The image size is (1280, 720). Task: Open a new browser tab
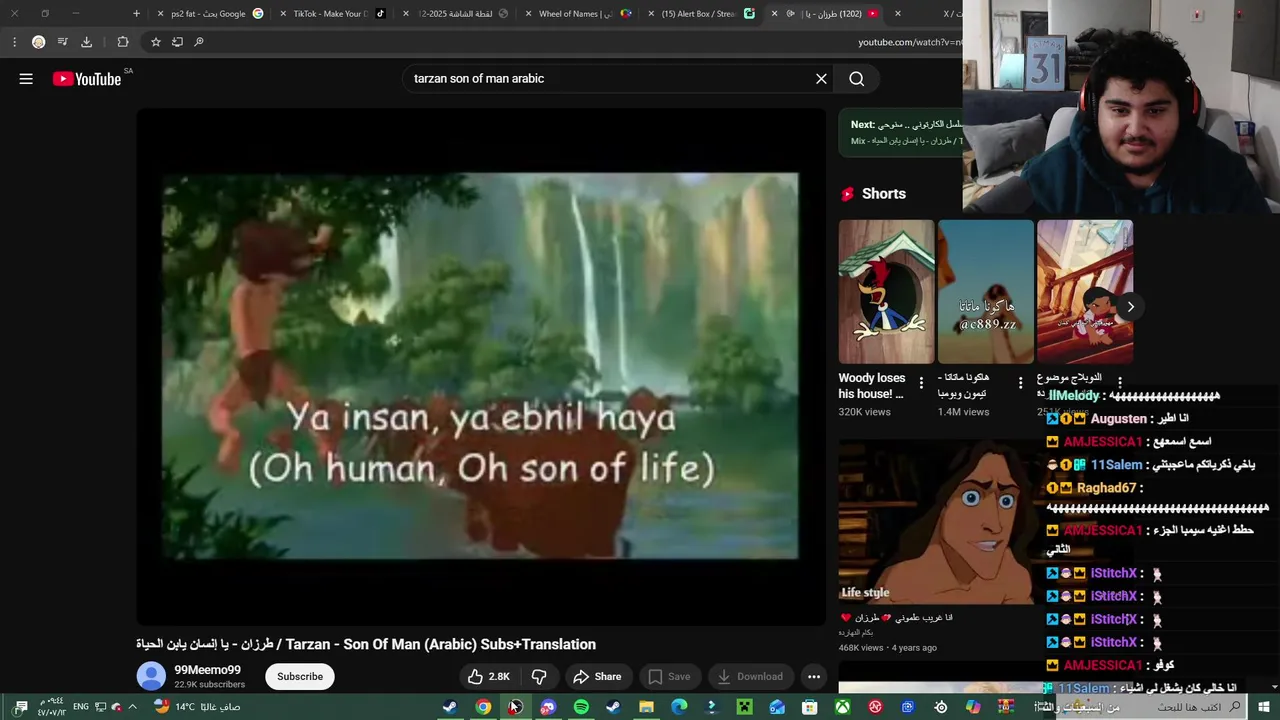click(137, 14)
